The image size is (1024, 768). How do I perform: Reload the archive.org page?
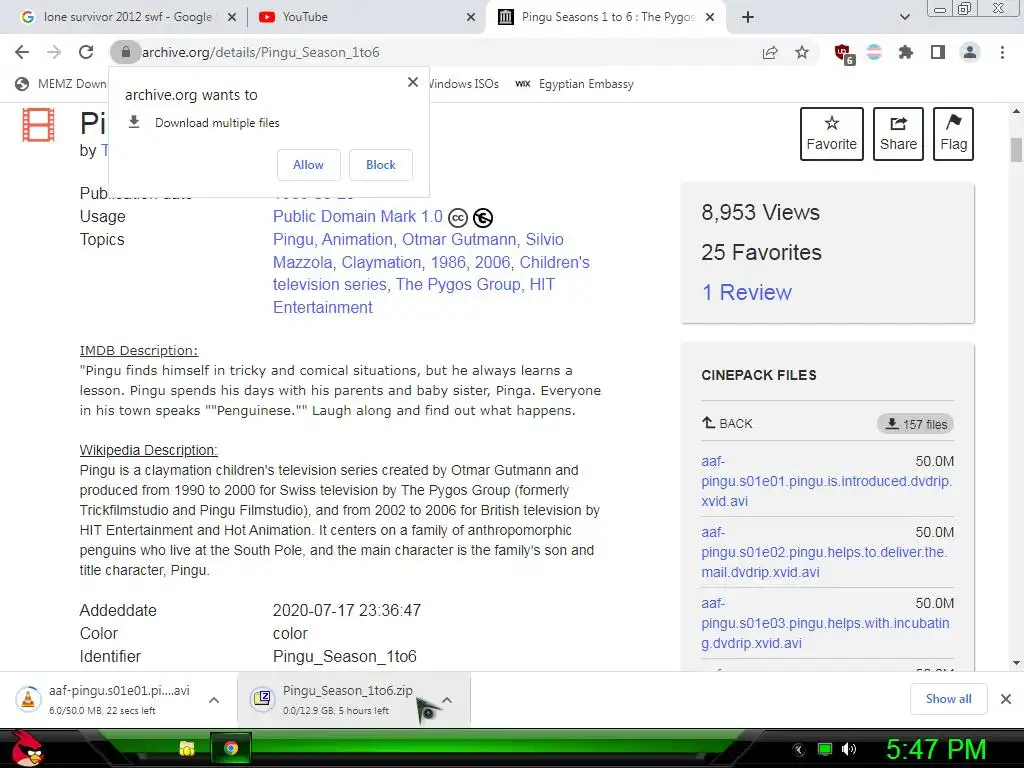point(86,52)
